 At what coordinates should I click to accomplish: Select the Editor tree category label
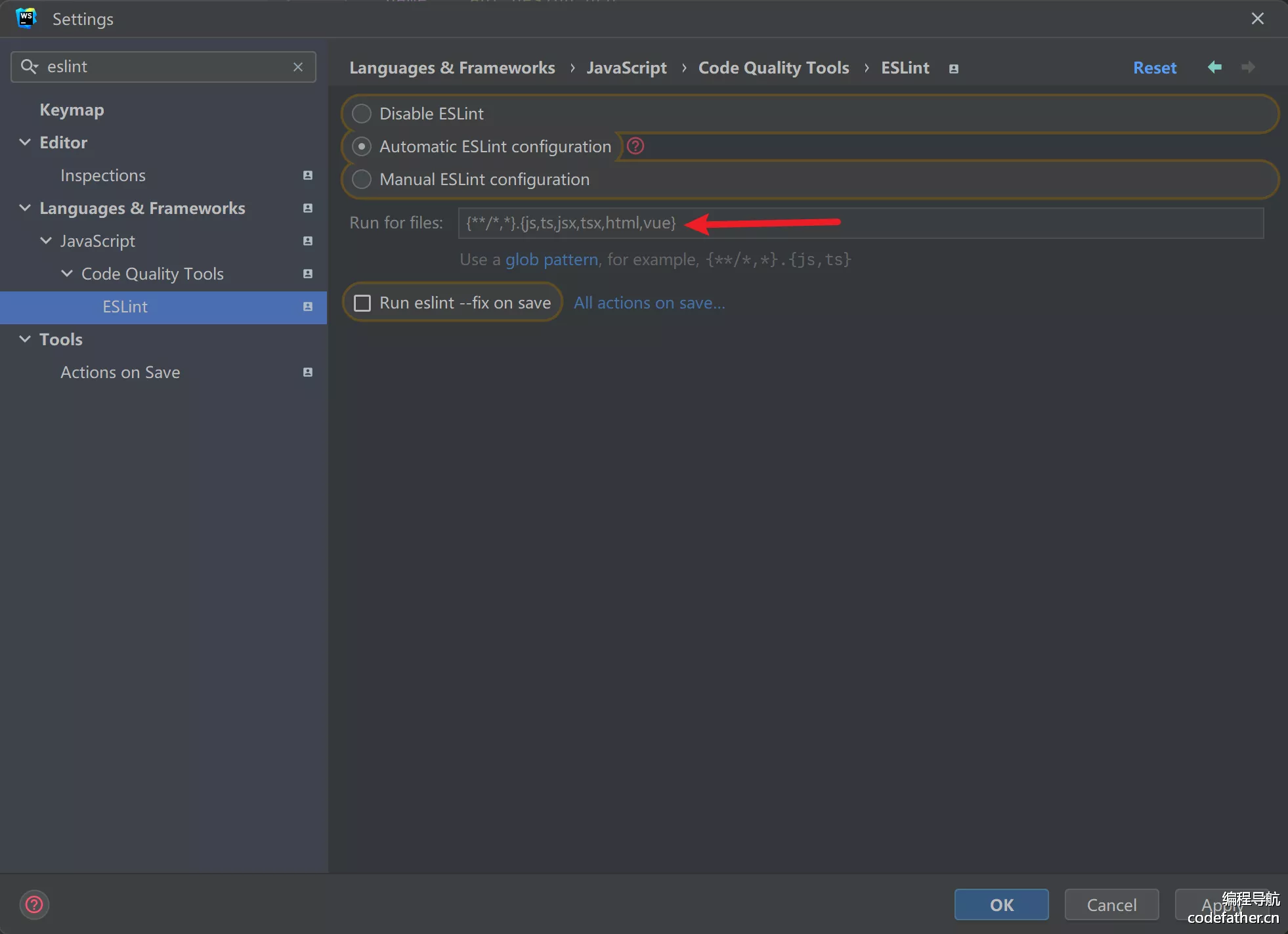(x=63, y=142)
